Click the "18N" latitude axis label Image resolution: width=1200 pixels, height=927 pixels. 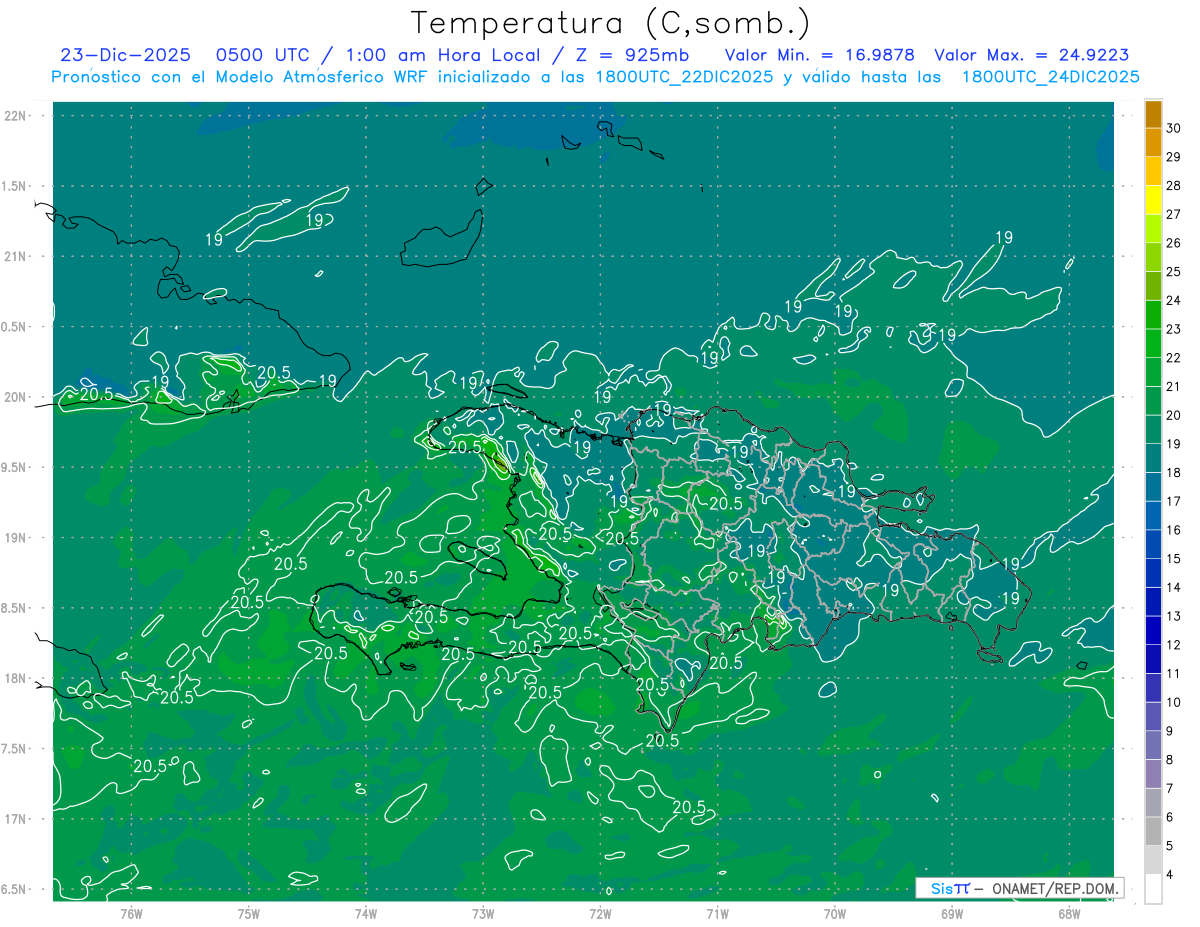15,678
